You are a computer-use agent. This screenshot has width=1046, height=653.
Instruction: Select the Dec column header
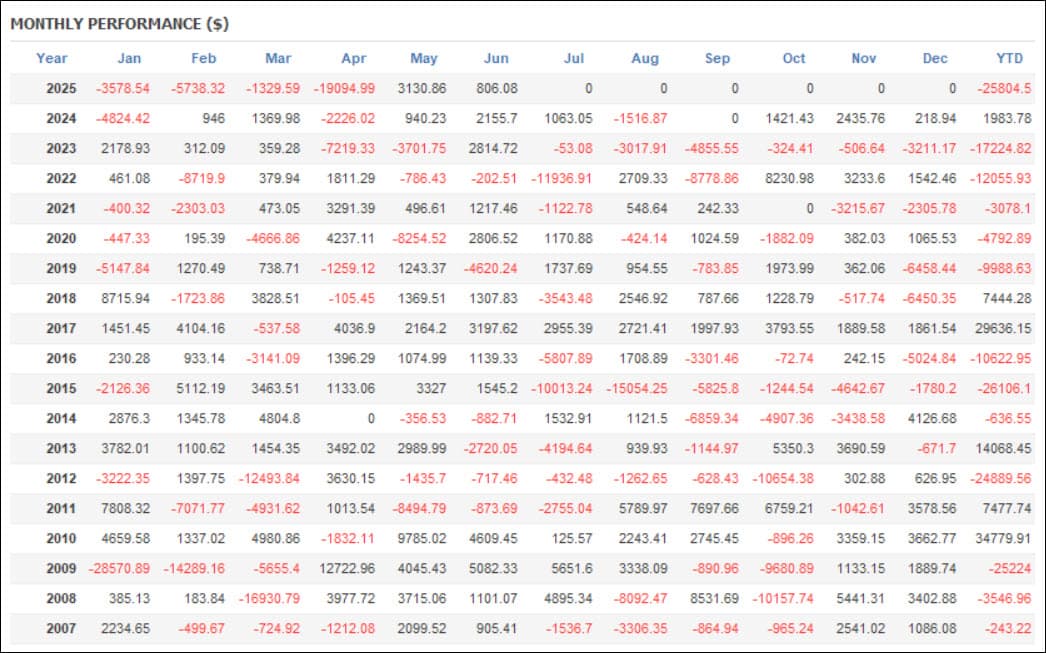pos(935,58)
